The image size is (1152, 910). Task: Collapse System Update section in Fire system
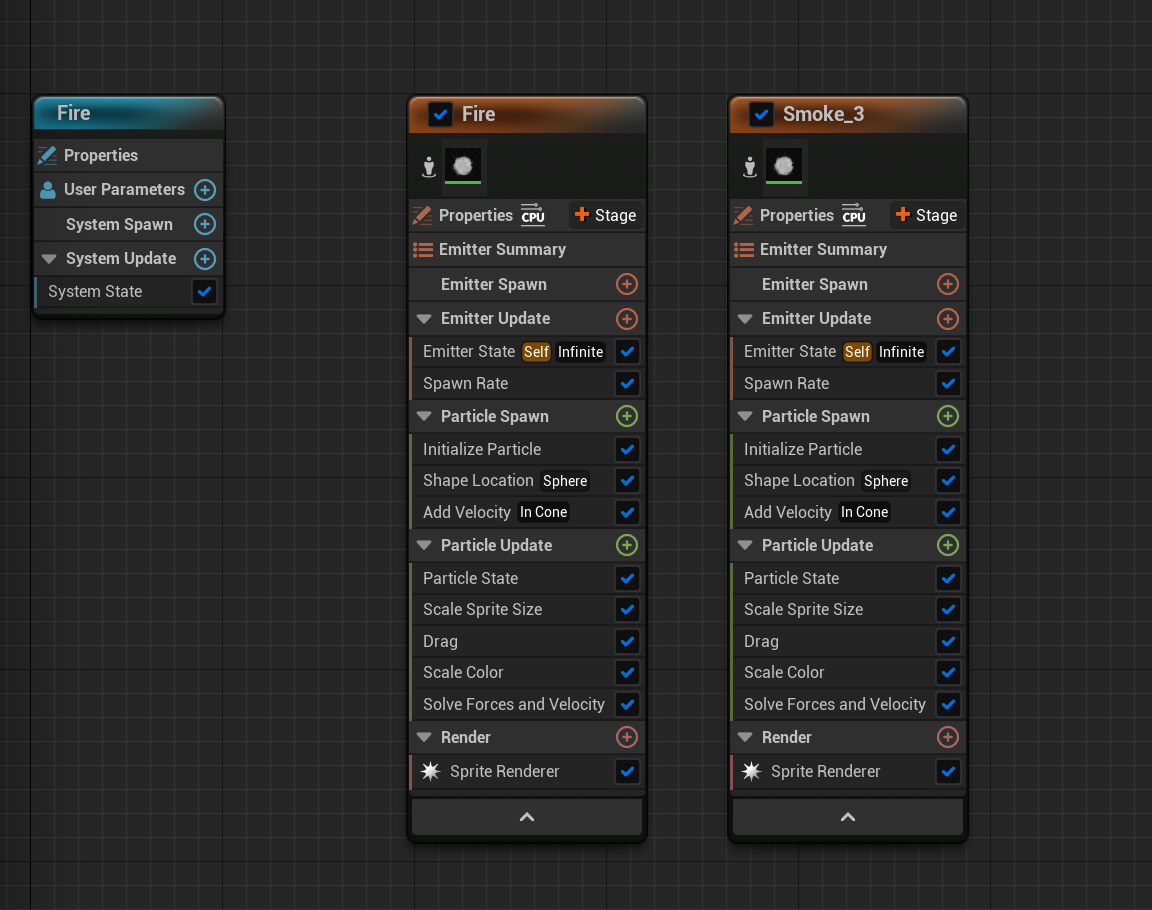49,258
